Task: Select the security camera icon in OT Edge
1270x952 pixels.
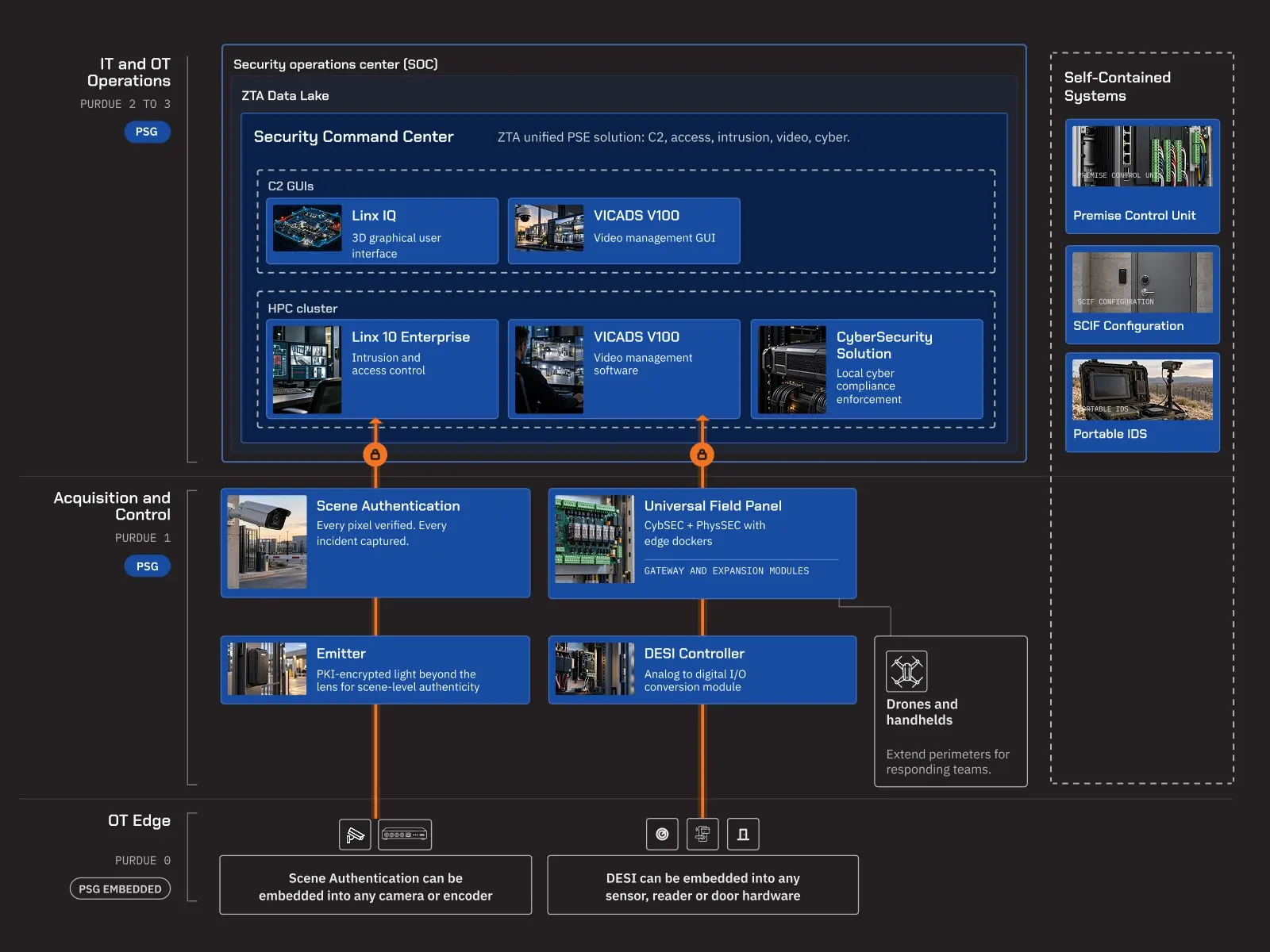Action: (x=355, y=835)
